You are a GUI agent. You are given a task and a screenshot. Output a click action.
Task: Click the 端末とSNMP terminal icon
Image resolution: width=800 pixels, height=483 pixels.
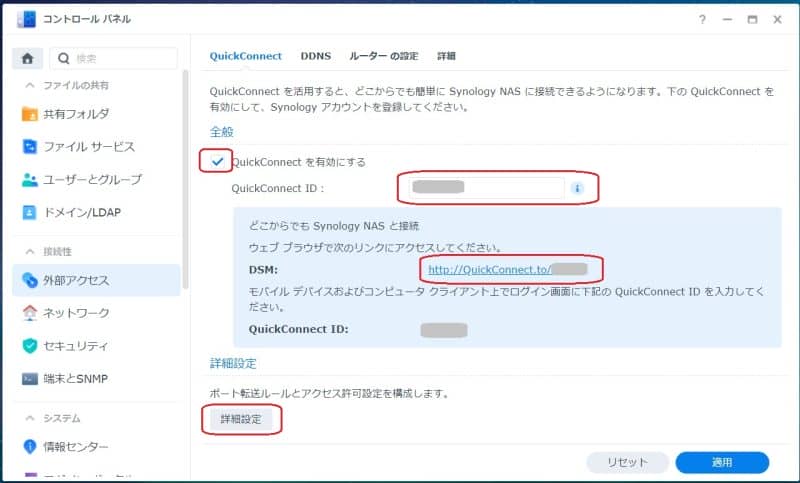(30, 379)
